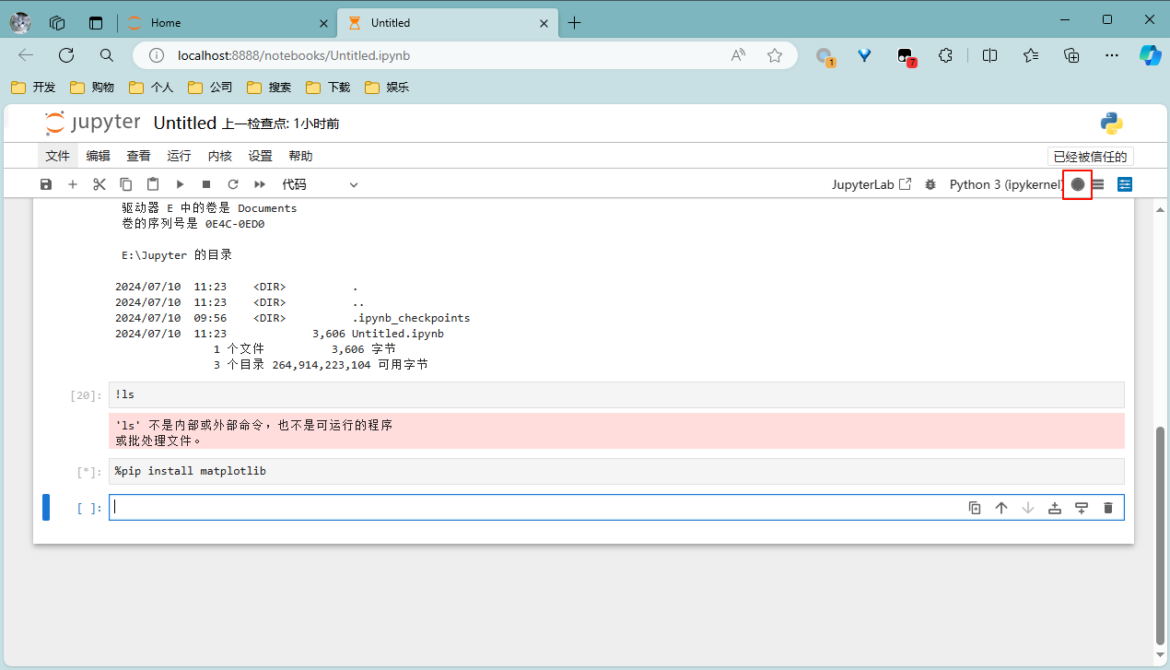Save the notebook
Image resolution: width=1170 pixels, height=670 pixels.
(46, 184)
